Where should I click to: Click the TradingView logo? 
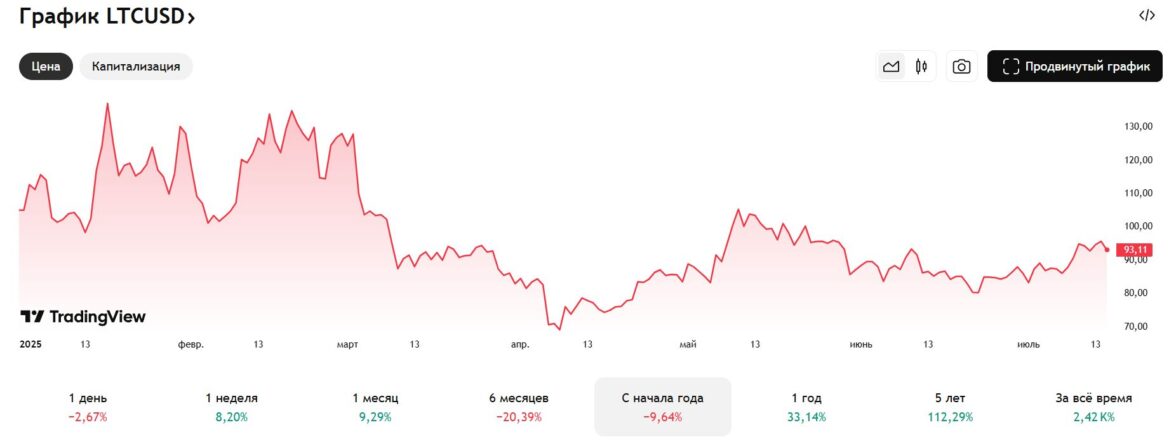(x=83, y=317)
